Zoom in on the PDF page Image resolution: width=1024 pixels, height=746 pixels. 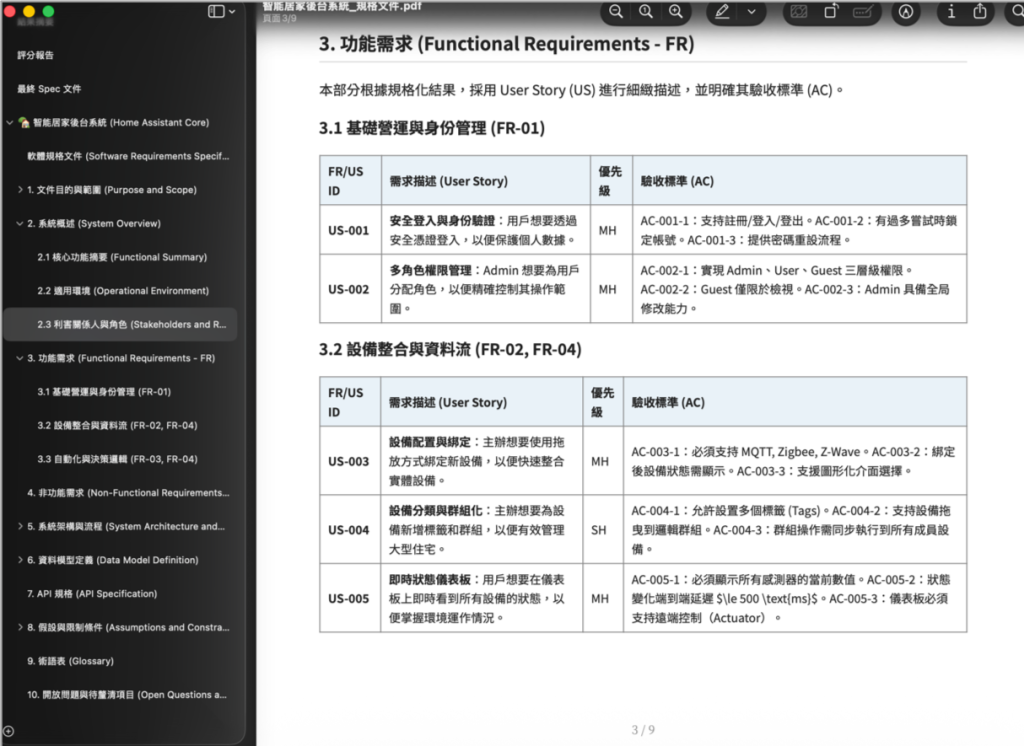point(675,11)
